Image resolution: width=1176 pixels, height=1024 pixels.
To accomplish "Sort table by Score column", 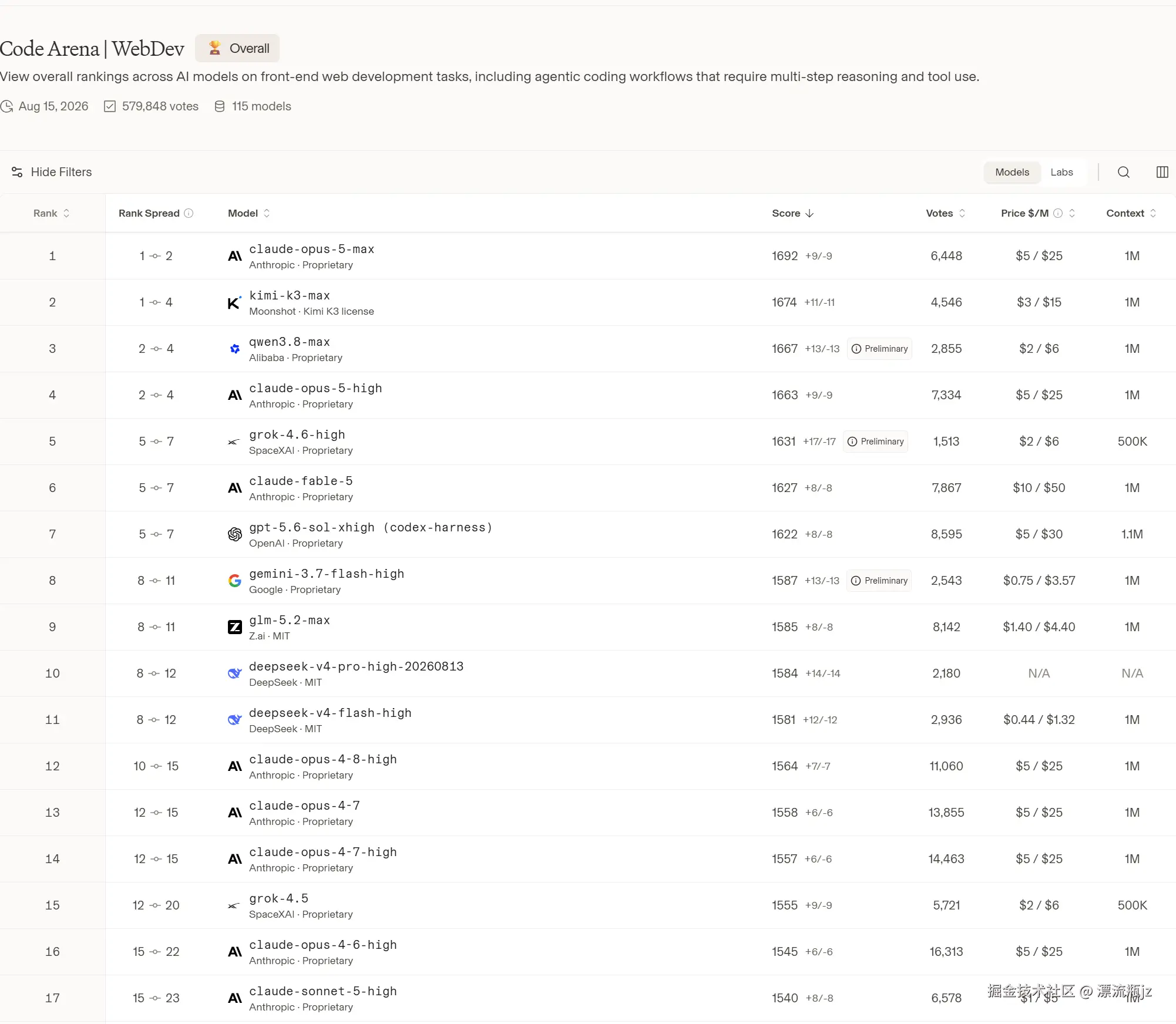I will coord(793,213).
